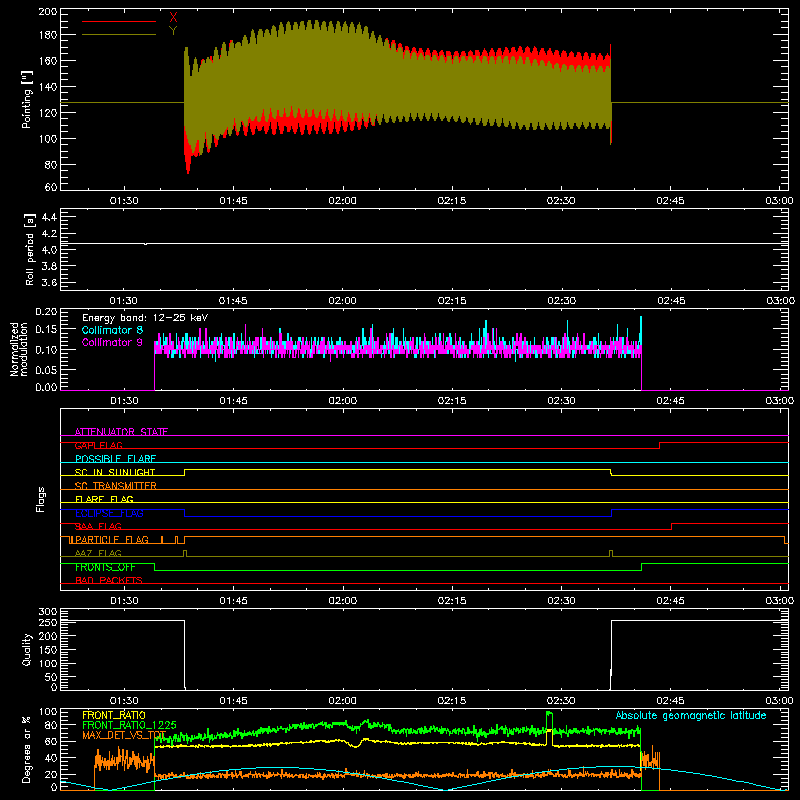Click the 0.05 tick on the modulation axis
800x800 pixels.
[47, 369]
